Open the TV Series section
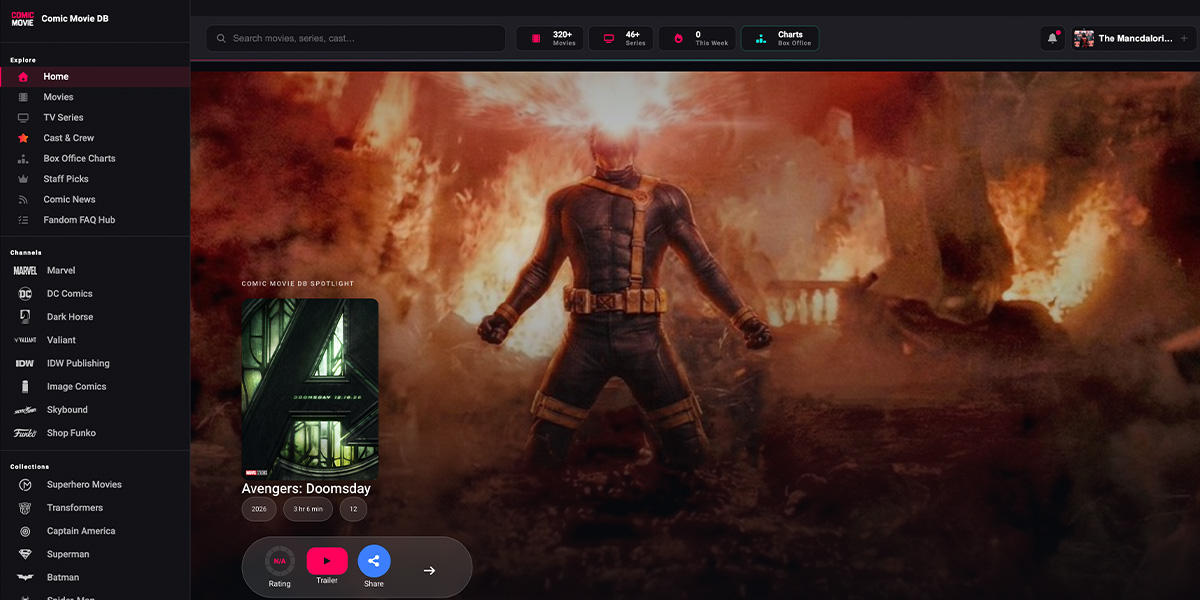Viewport: 1200px width, 600px height. click(95, 118)
